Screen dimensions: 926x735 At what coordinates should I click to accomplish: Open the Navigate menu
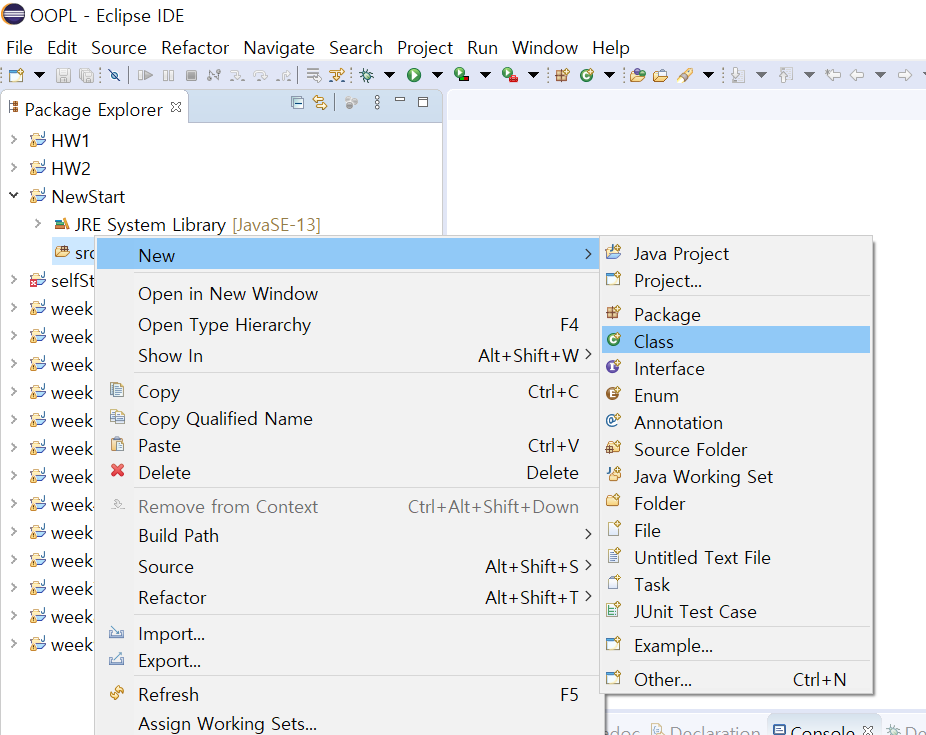(x=279, y=48)
